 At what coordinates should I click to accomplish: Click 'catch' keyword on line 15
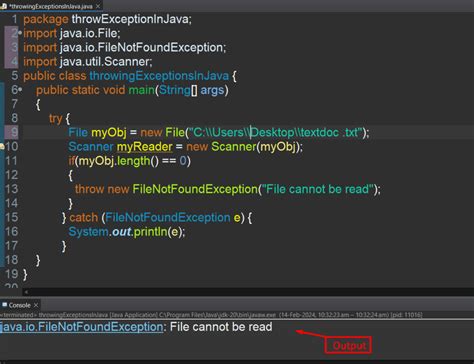[x=84, y=218]
